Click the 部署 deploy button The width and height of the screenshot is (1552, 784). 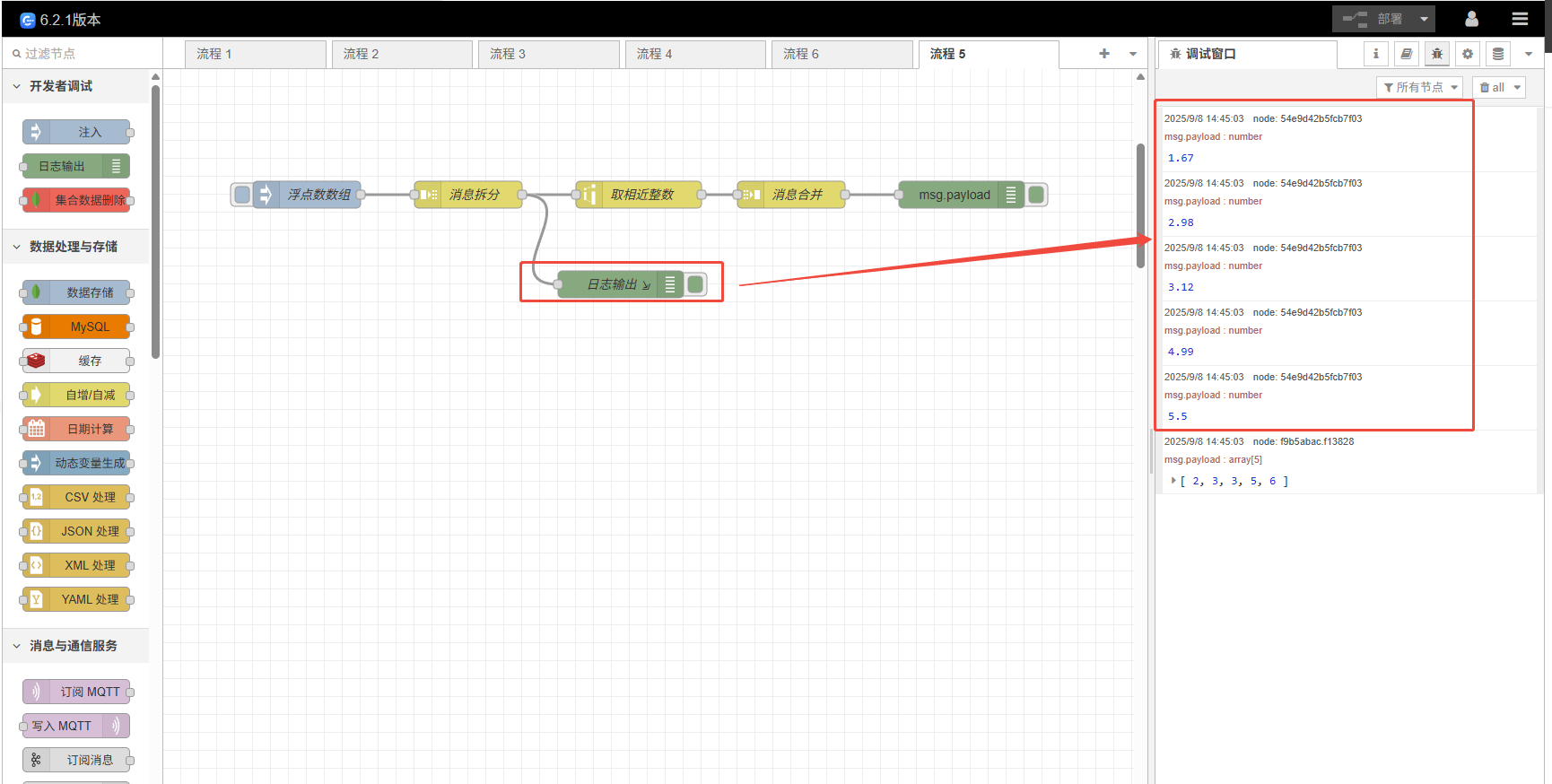click(1373, 19)
